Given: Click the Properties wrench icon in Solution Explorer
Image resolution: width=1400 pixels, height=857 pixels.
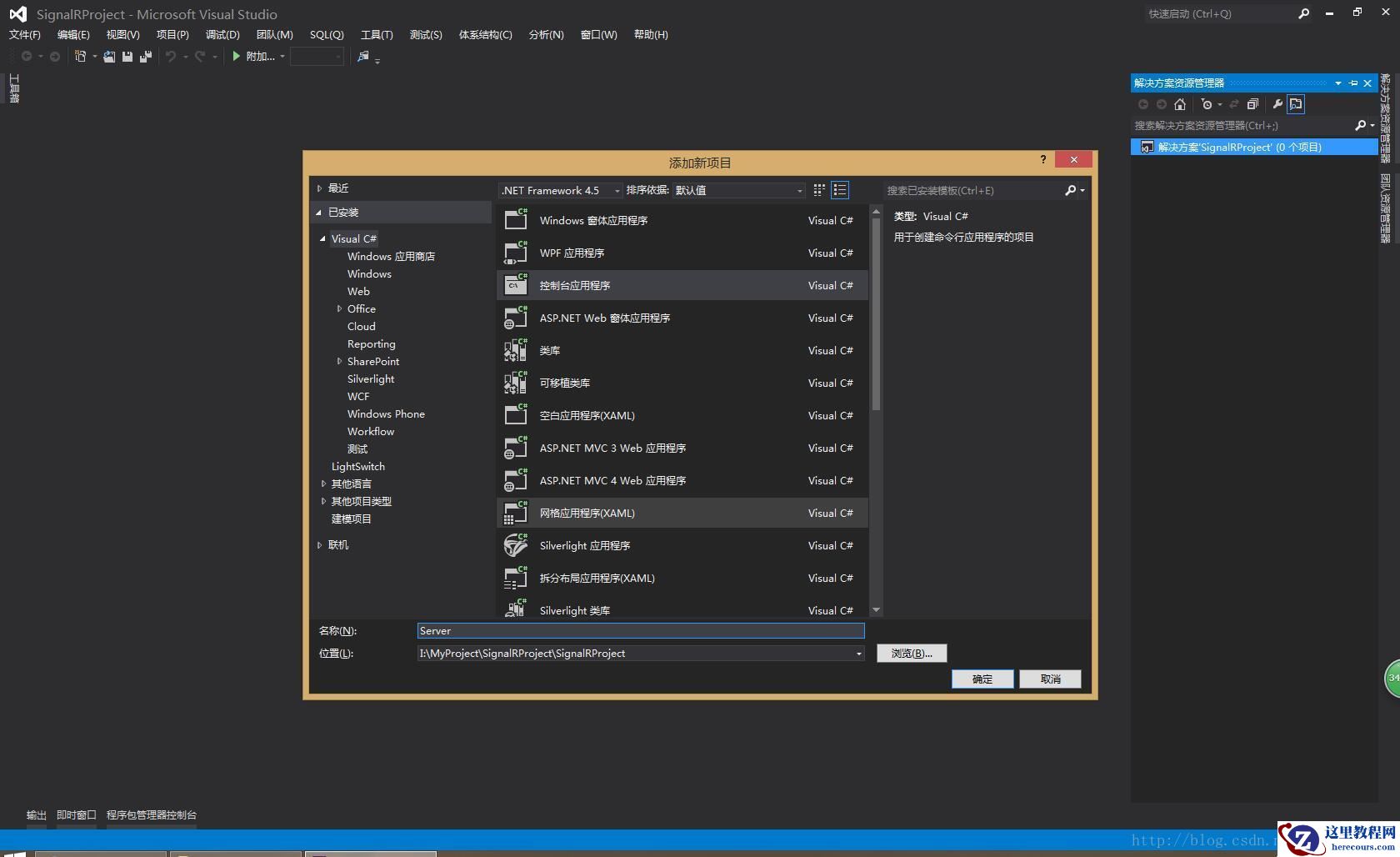Looking at the screenshot, I should 1277,104.
